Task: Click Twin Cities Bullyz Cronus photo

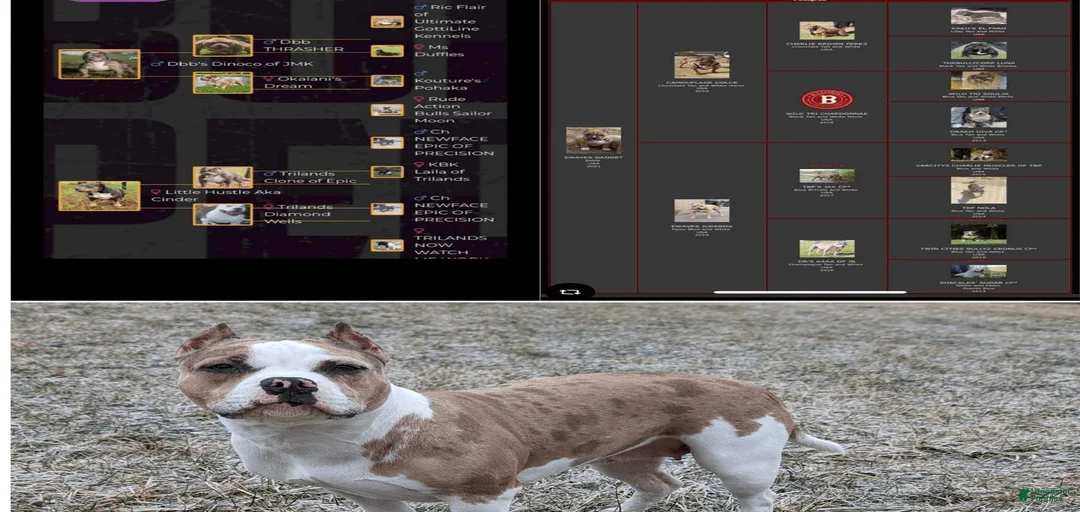Action: (x=978, y=233)
